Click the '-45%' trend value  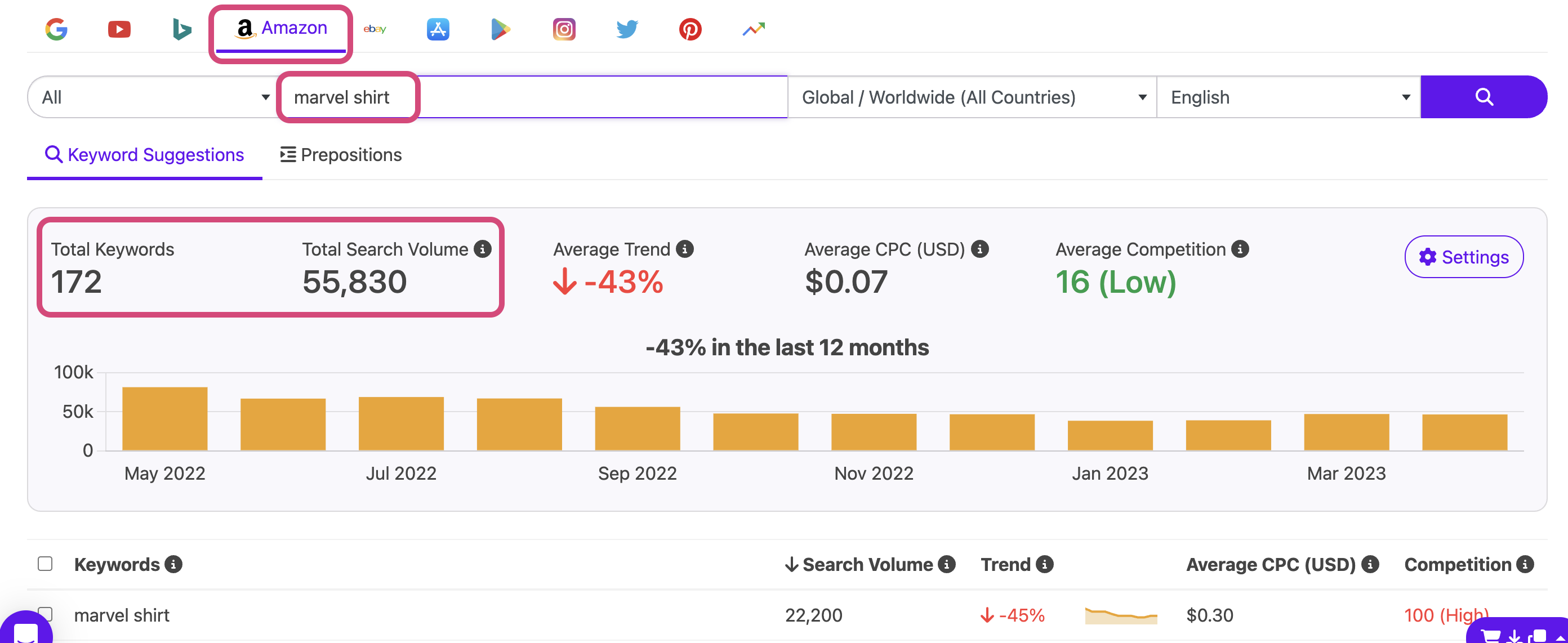pyautogui.click(x=1012, y=615)
